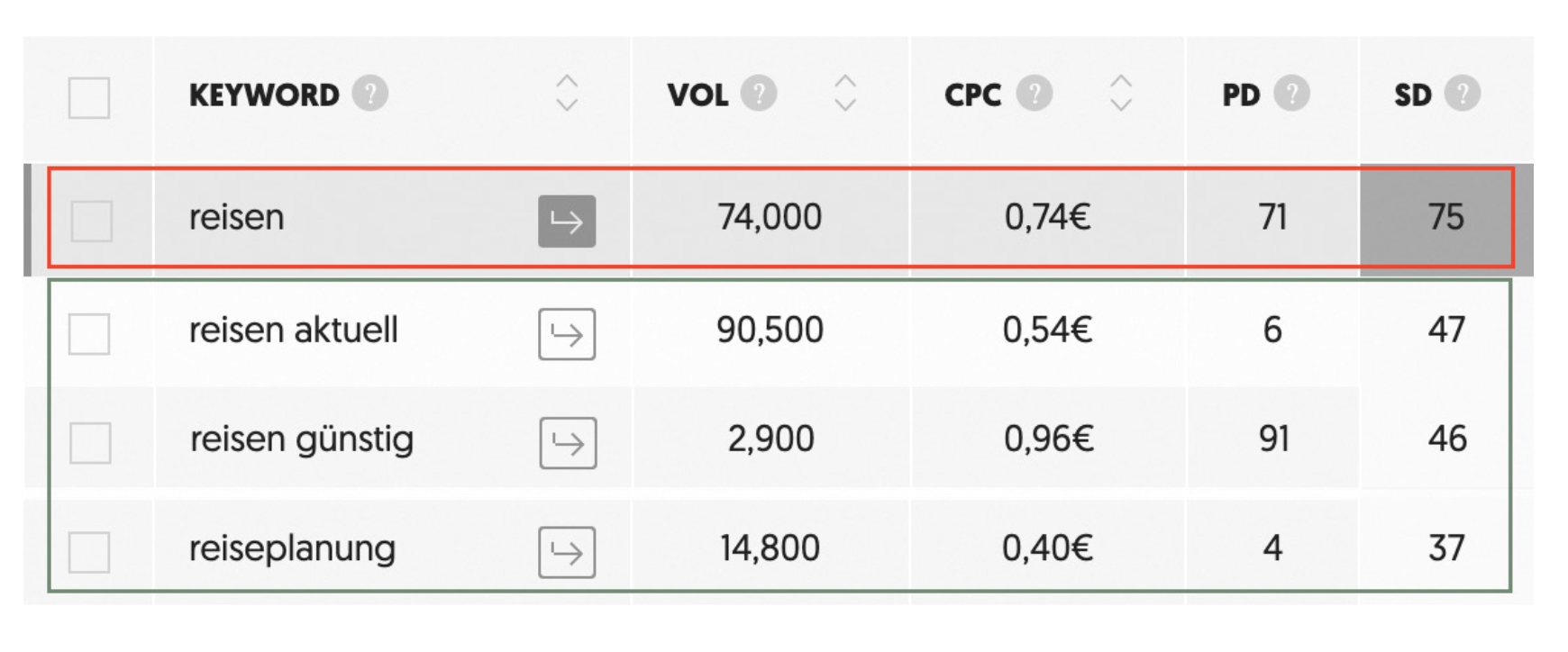Sort the VOL column with arrows
The height and width of the screenshot is (652, 1568).
[845, 93]
